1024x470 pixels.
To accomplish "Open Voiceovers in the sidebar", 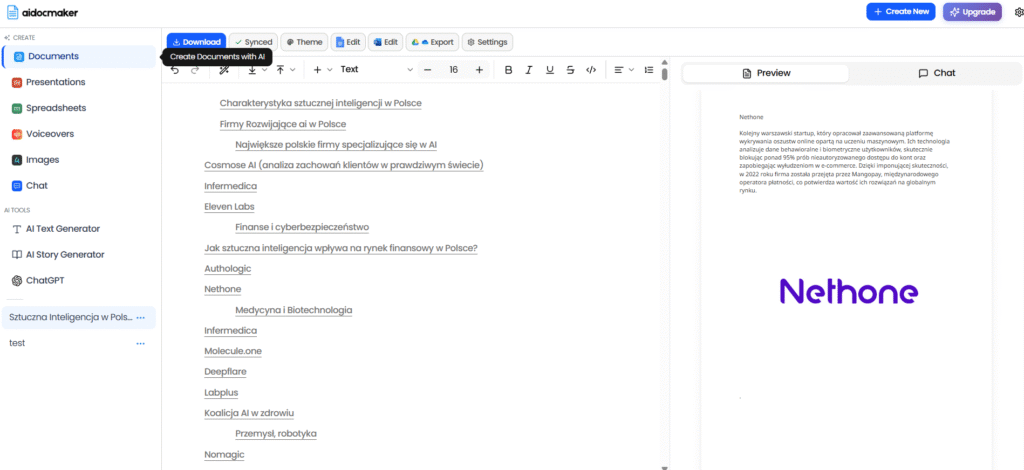I will coord(79,134).
